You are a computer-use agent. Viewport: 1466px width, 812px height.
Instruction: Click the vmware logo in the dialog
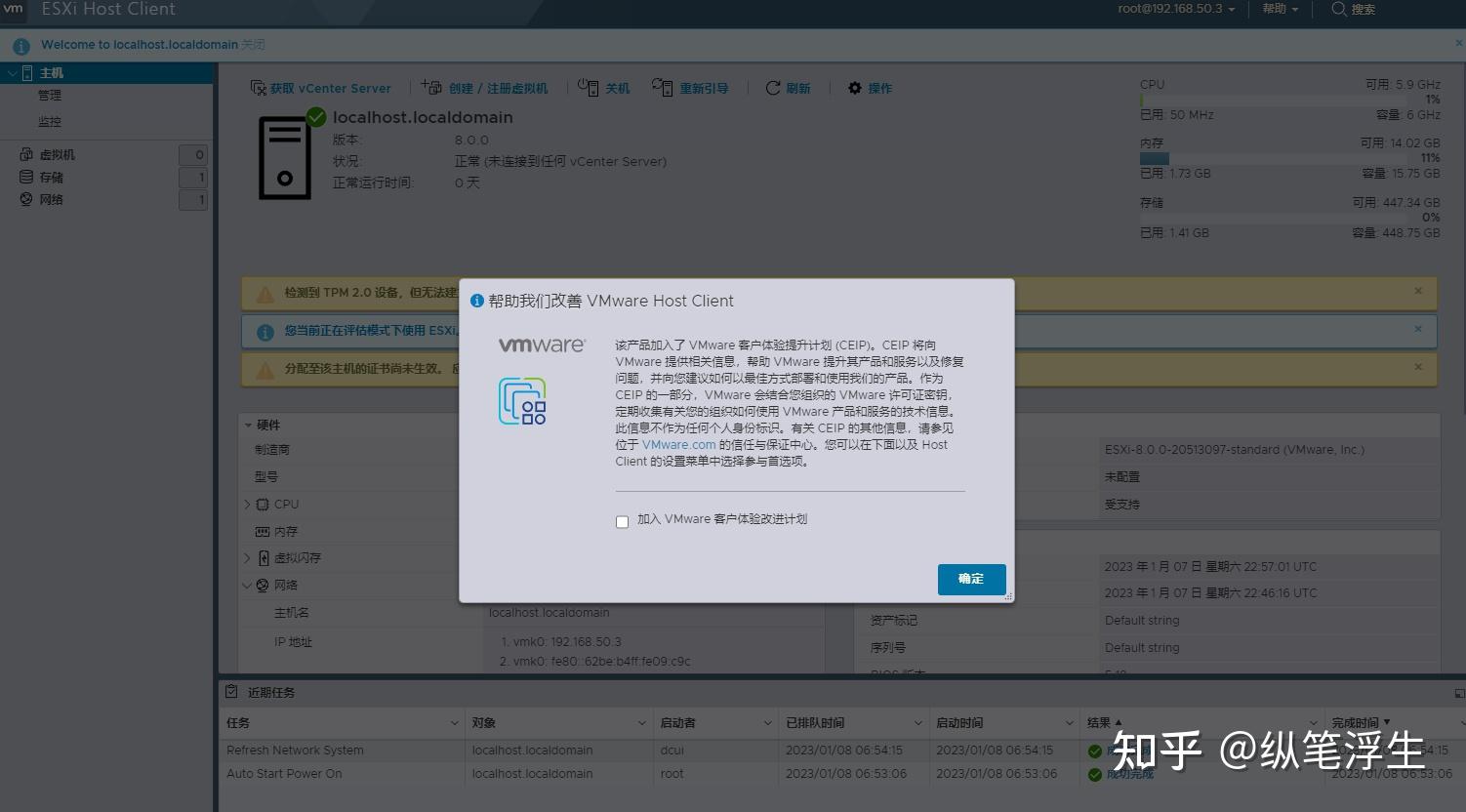click(542, 345)
